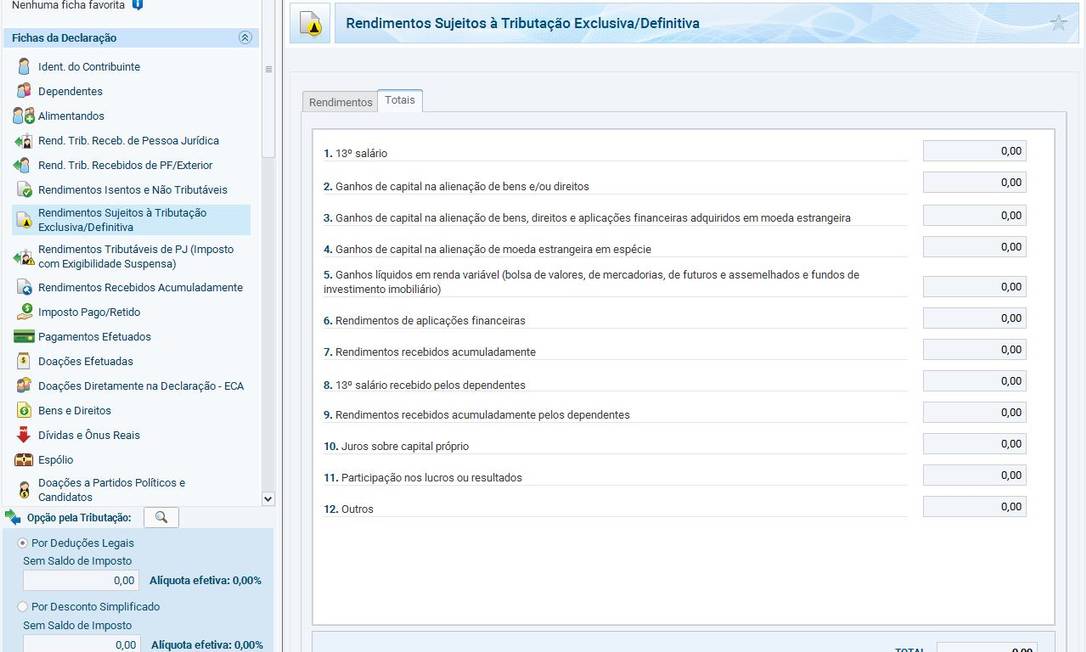Click the Ident. do Contribuinte person icon

[x=24, y=67]
